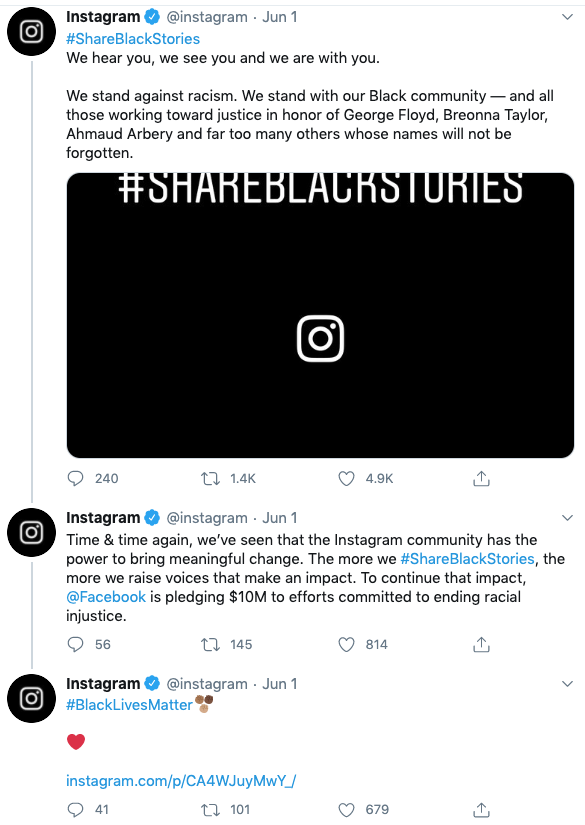Like the tweet with 4.9K likes
The width and height of the screenshot is (585, 825).
[x=346, y=478]
